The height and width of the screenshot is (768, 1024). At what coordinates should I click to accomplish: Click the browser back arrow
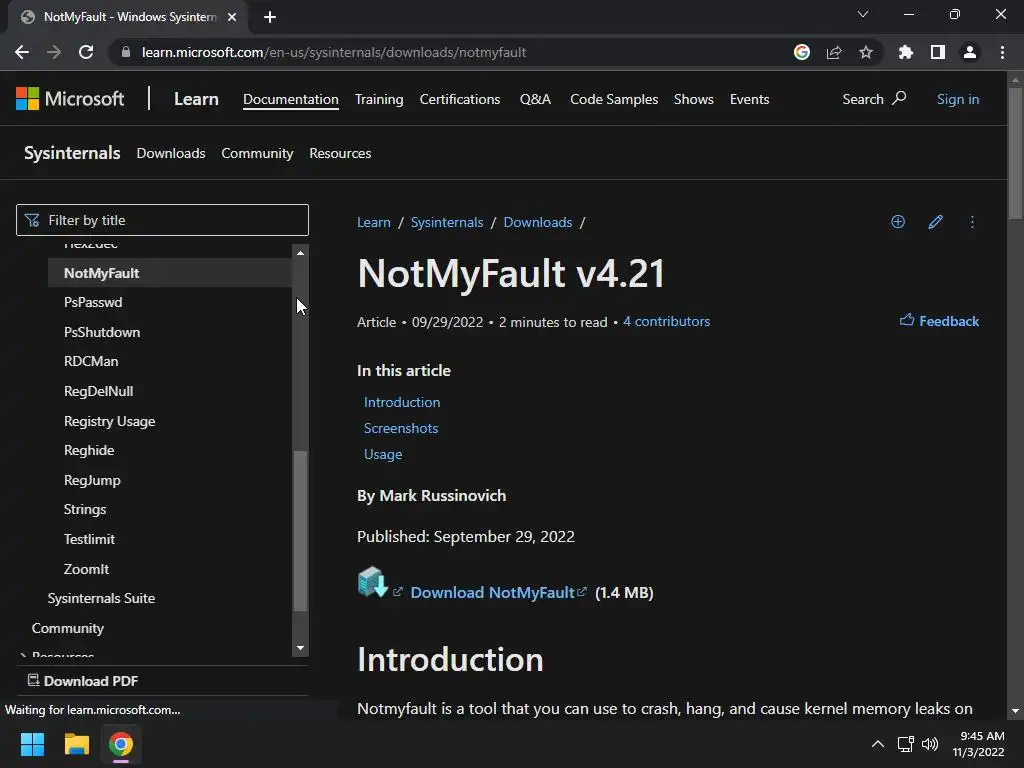(x=22, y=52)
